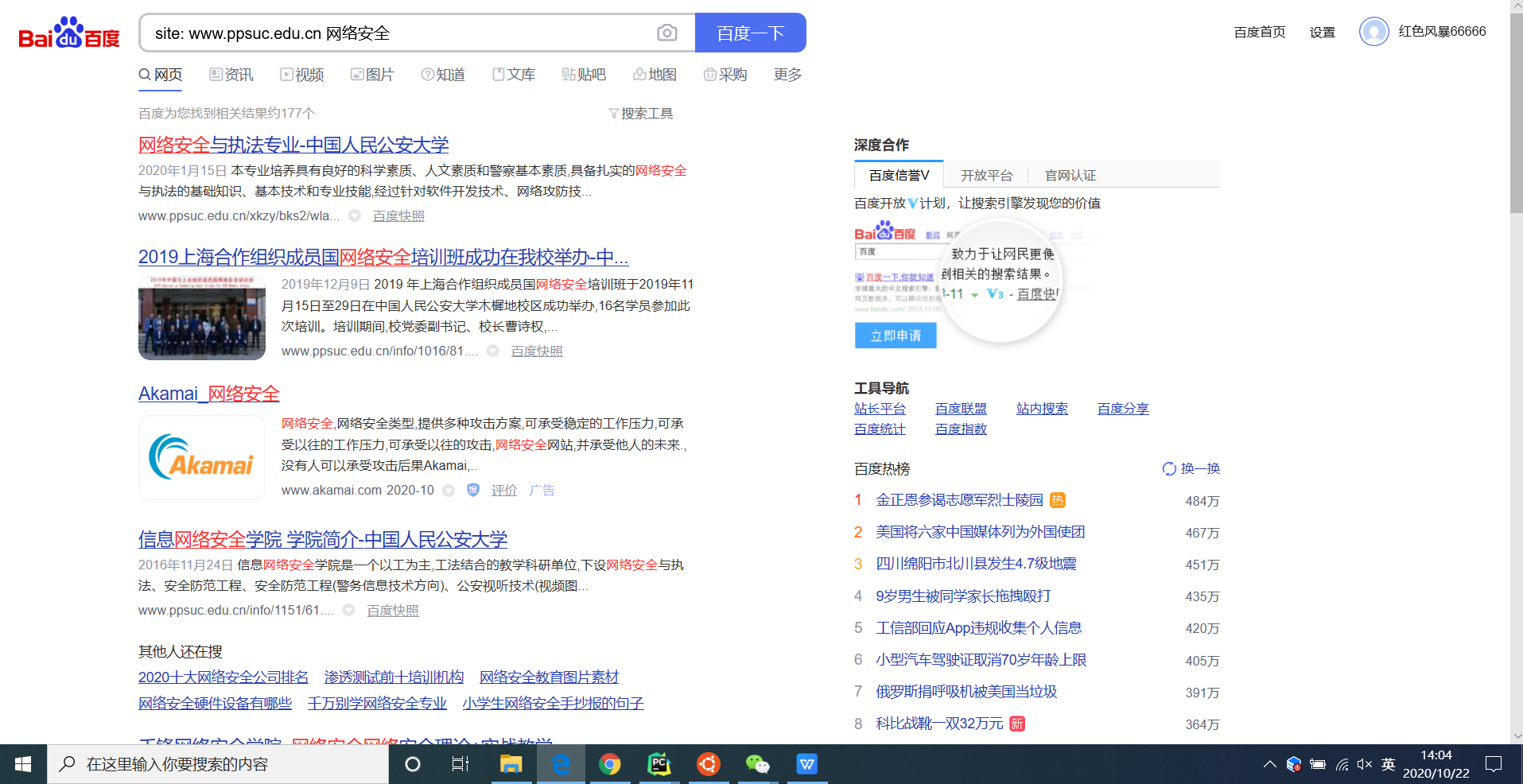Viewport: 1523px width, 784px height.
Task: Switch to the 视频 tab
Action: coord(302,75)
